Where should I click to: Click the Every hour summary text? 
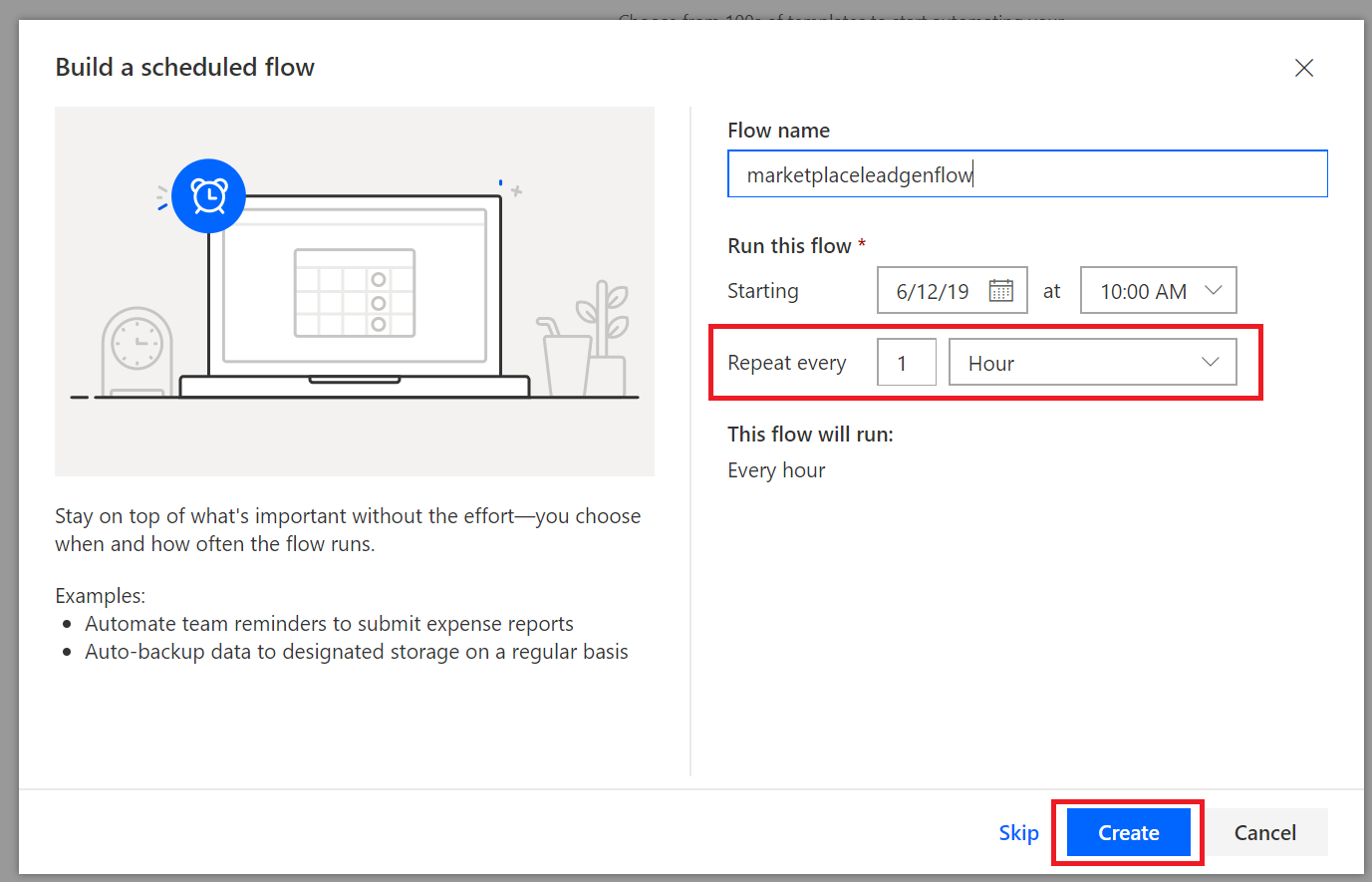click(776, 469)
